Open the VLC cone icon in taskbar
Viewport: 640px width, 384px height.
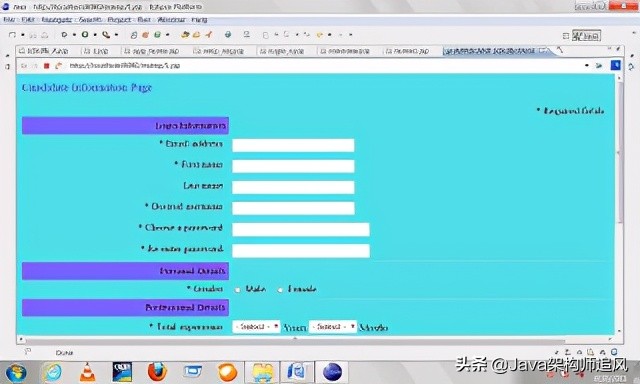pos(87,372)
